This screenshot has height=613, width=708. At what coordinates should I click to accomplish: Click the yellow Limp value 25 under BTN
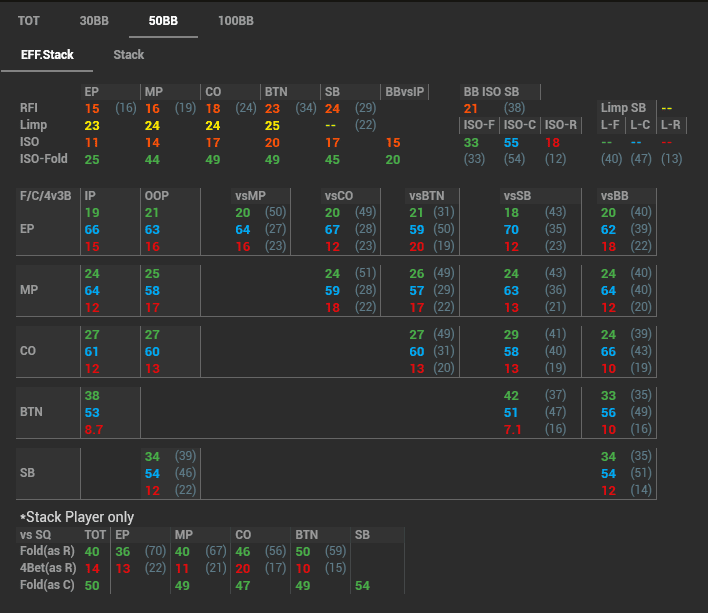click(x=272, y=126)
